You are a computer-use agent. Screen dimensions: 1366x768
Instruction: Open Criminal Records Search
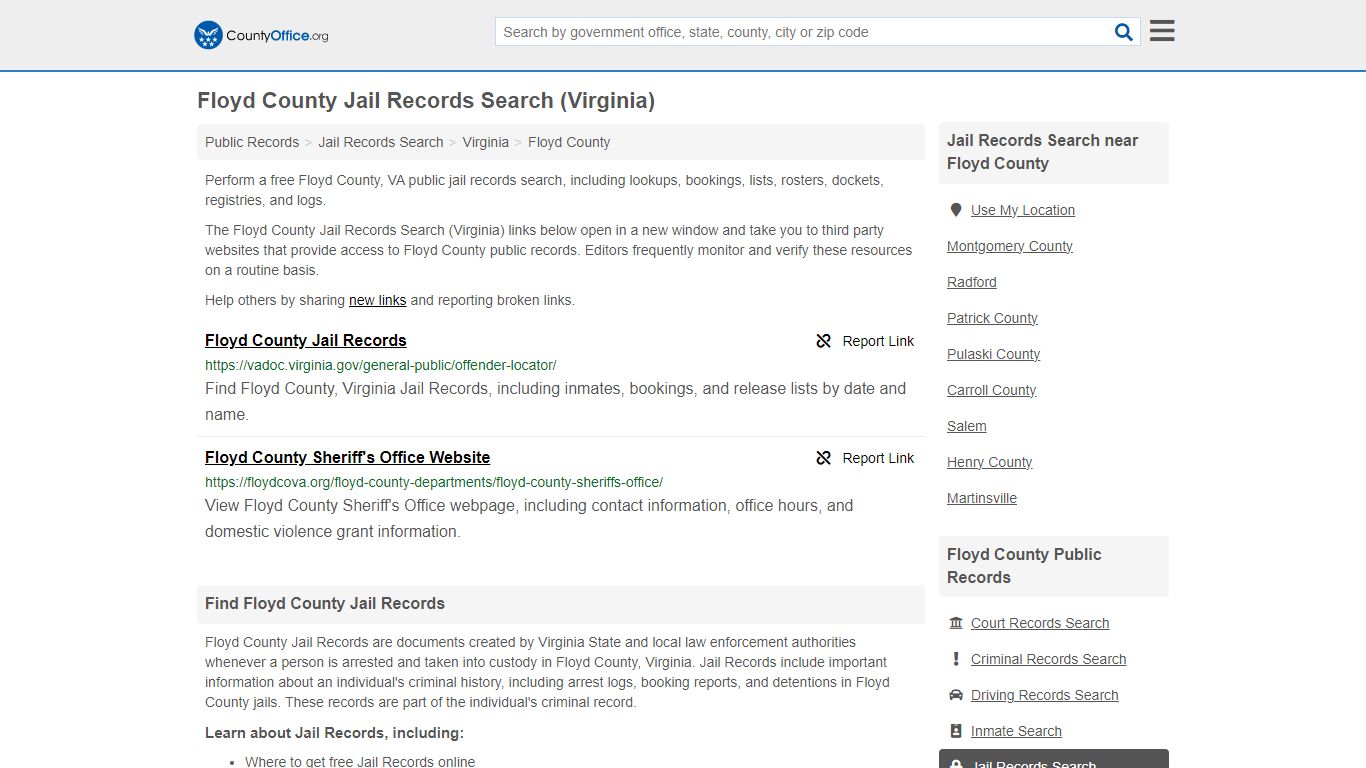point(1049,659)
